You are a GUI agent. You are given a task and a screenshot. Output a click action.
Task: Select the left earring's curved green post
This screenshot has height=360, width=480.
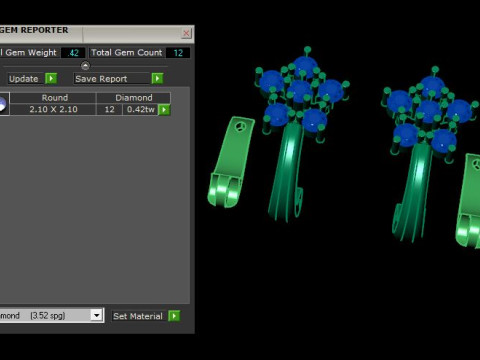coord(288,170)
